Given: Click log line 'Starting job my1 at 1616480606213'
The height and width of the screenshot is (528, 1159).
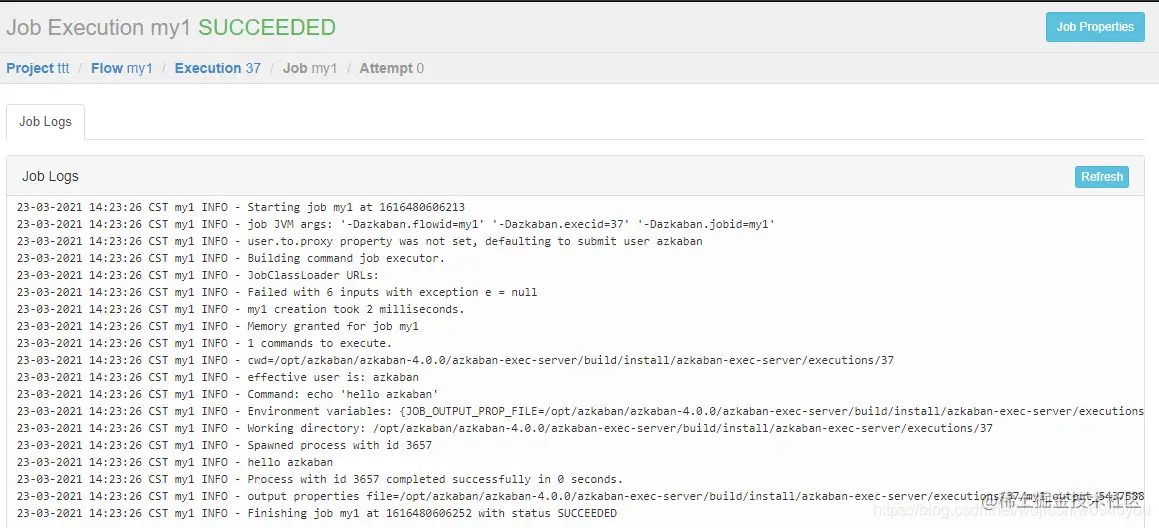Looking at the screenshot, I should tap(241, 207).
